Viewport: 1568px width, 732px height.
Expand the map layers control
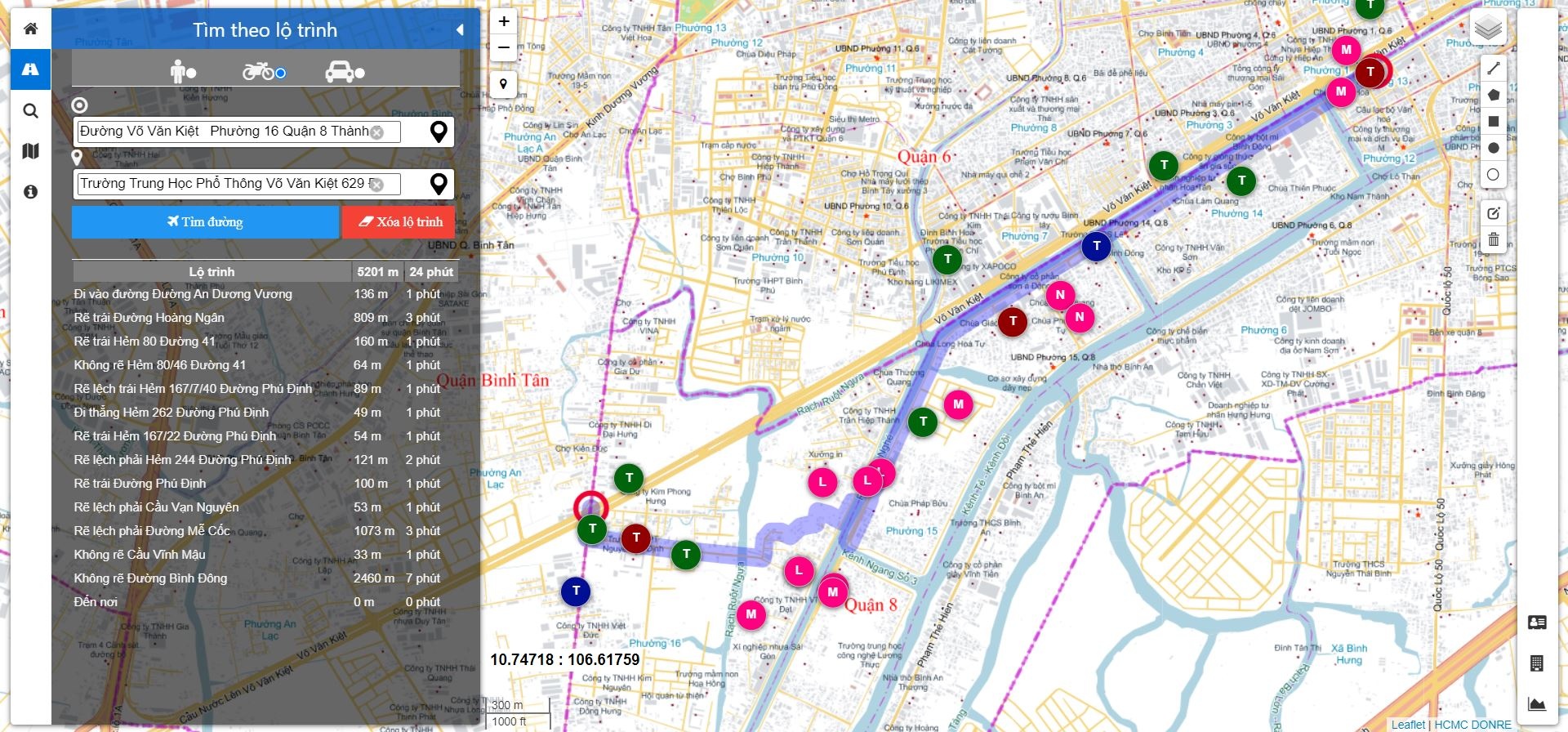[x=1488, y=29]
